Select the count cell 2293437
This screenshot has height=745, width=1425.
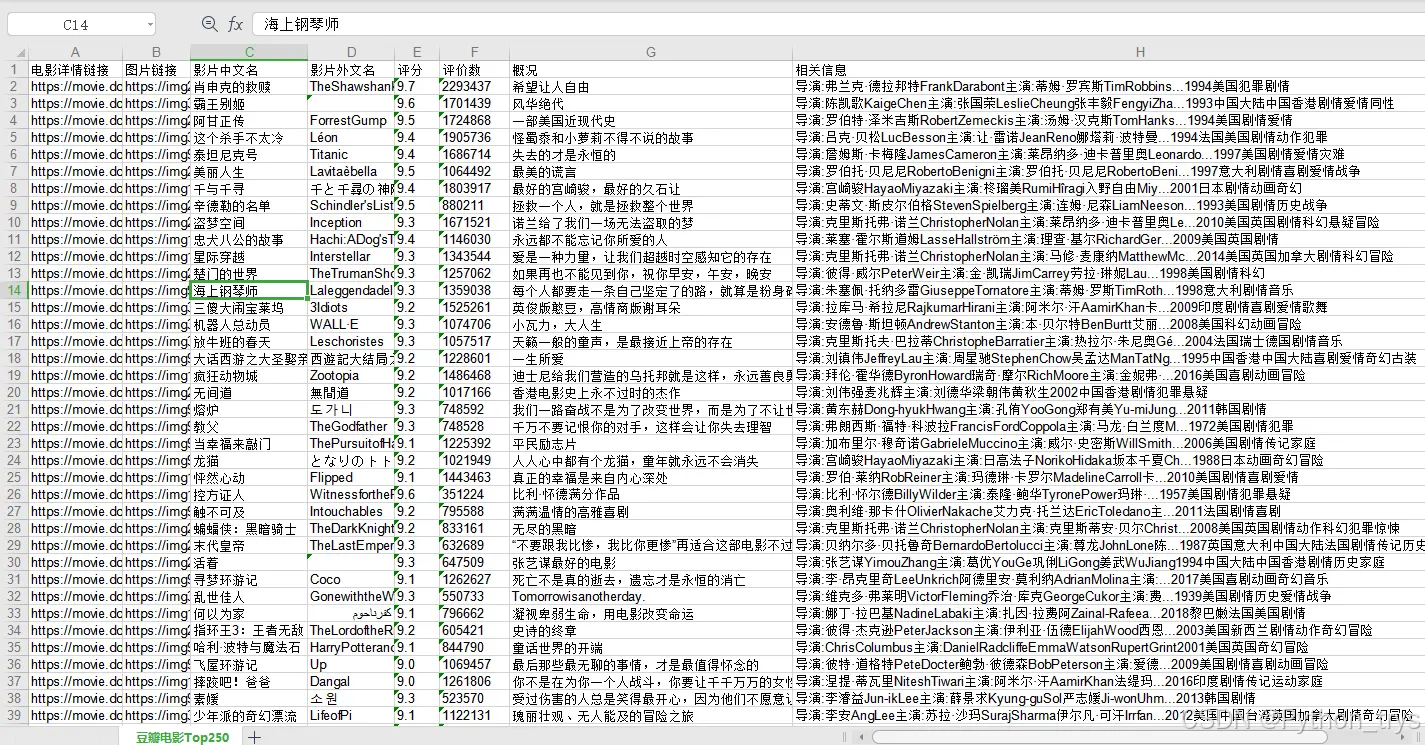(x=474, y=87)
